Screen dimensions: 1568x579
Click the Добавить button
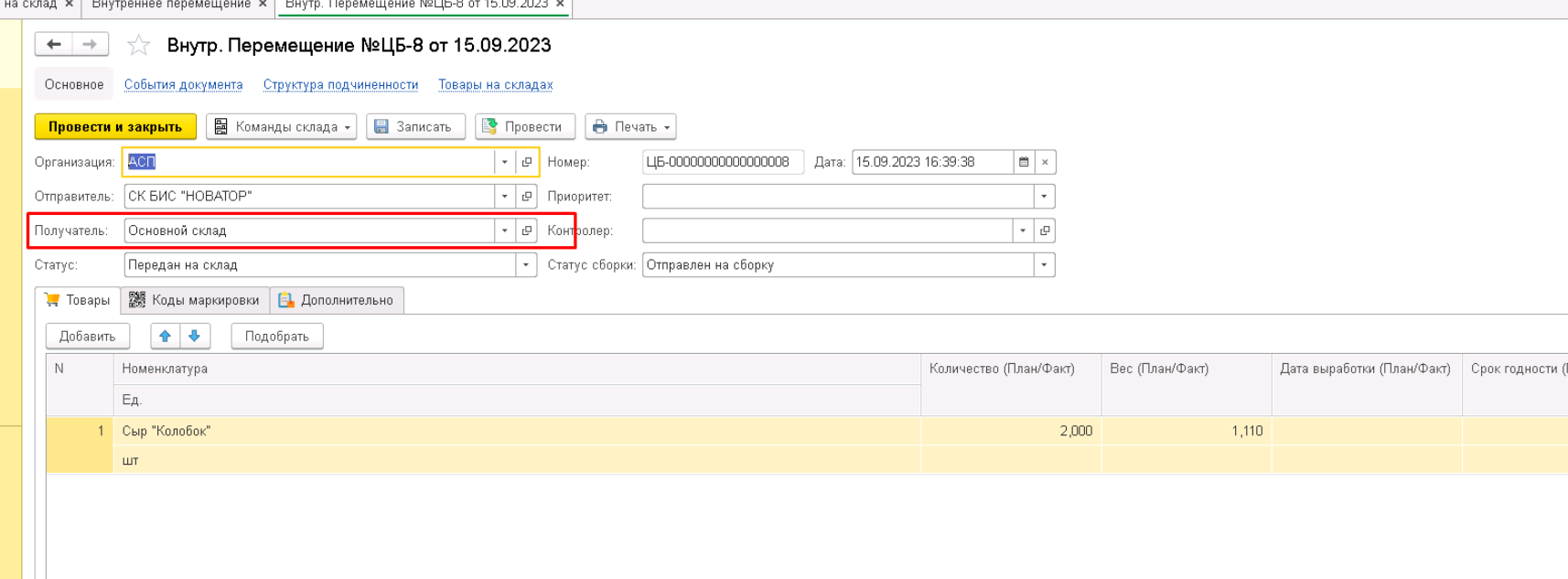88,336
